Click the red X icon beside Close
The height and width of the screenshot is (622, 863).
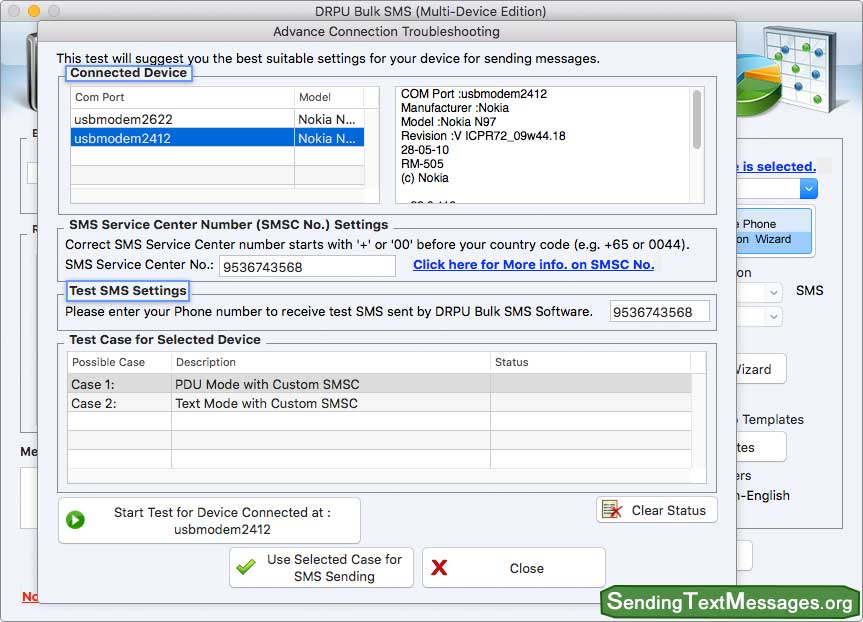click(439, 568)
